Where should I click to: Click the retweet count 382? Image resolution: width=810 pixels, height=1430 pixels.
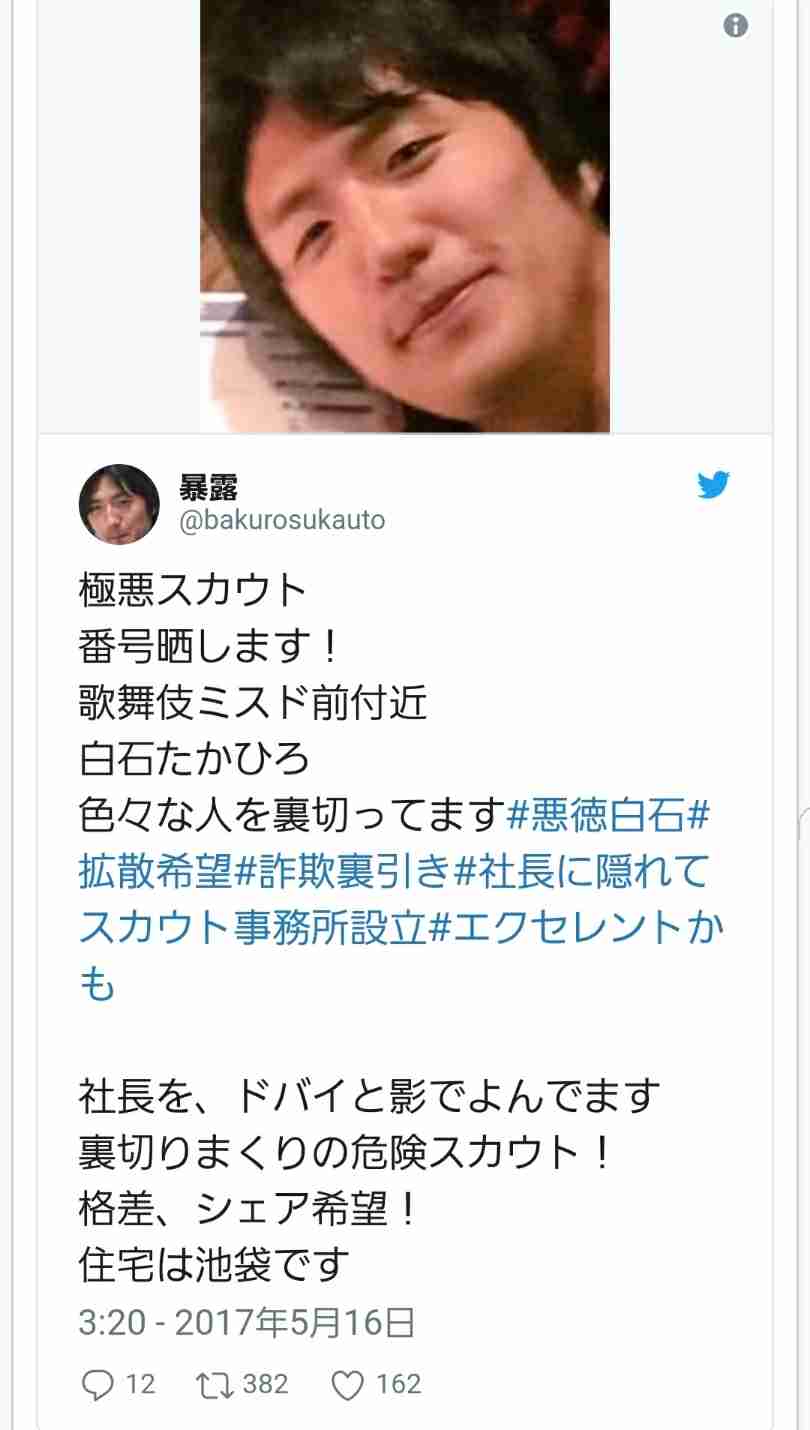coord(266,1384)
